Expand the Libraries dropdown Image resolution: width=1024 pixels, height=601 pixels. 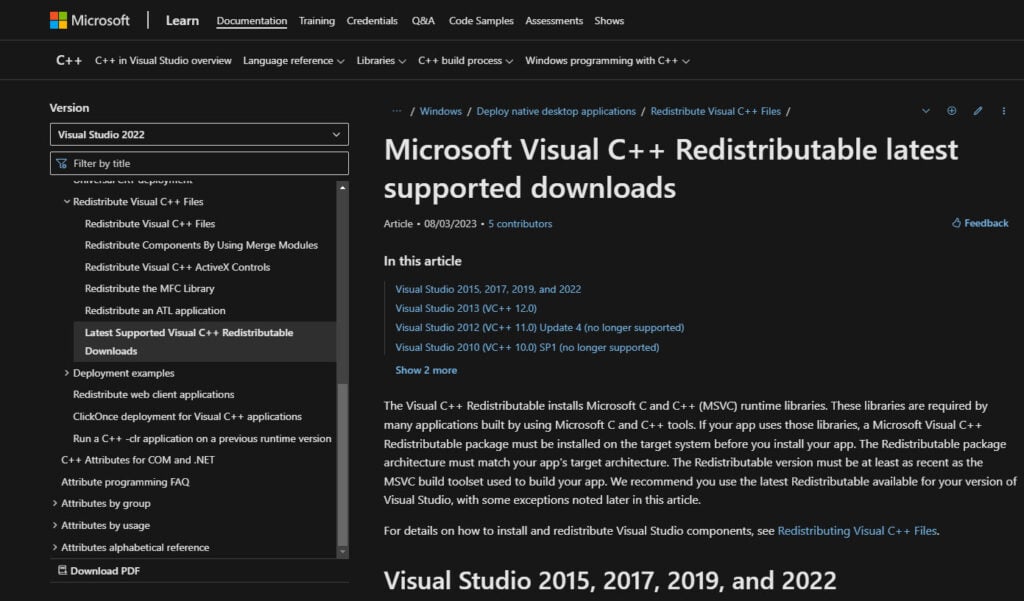(x=381, y=61)
